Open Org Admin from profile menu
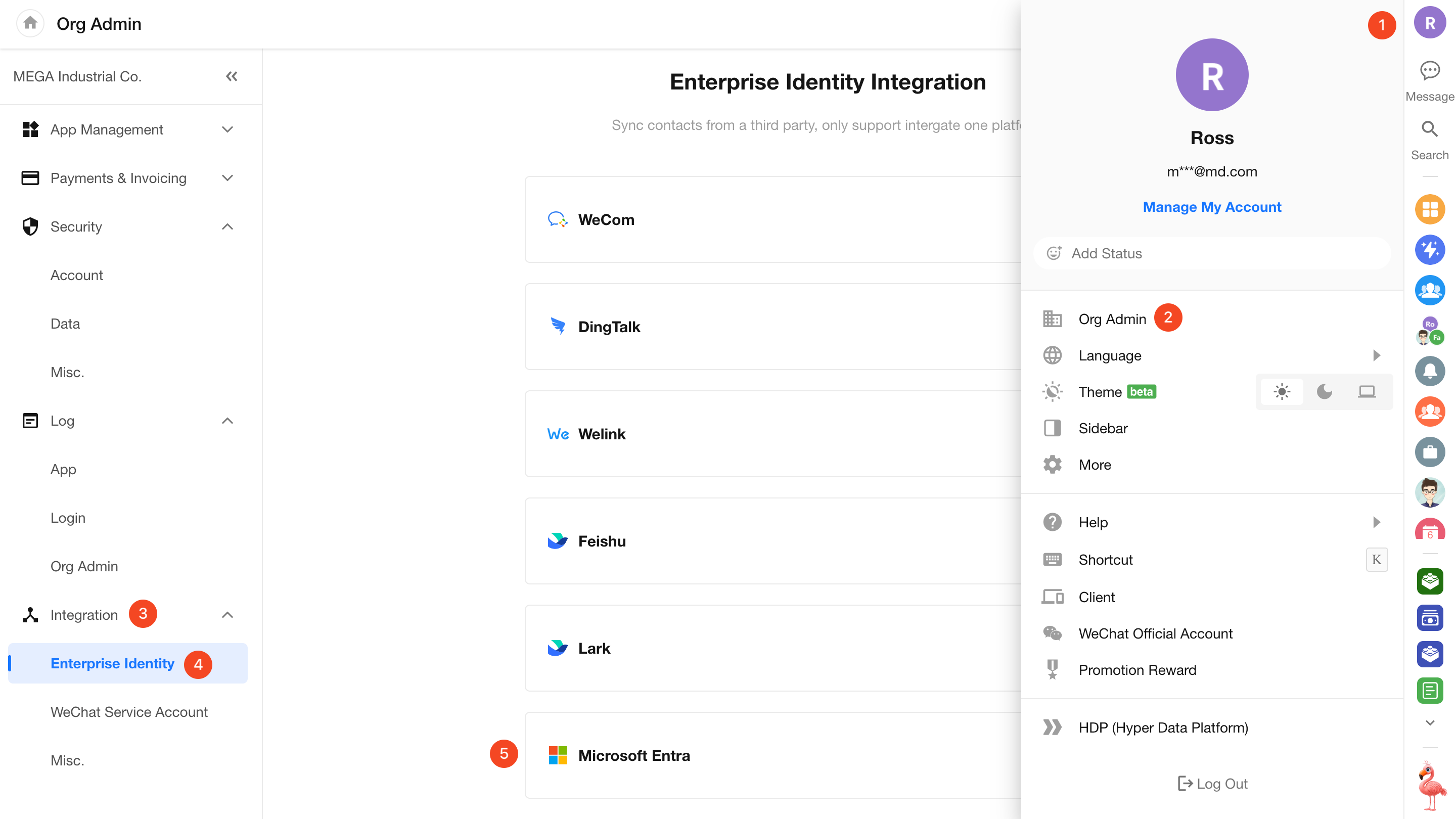This screenshot has width=1456, height=819. 1112,320
